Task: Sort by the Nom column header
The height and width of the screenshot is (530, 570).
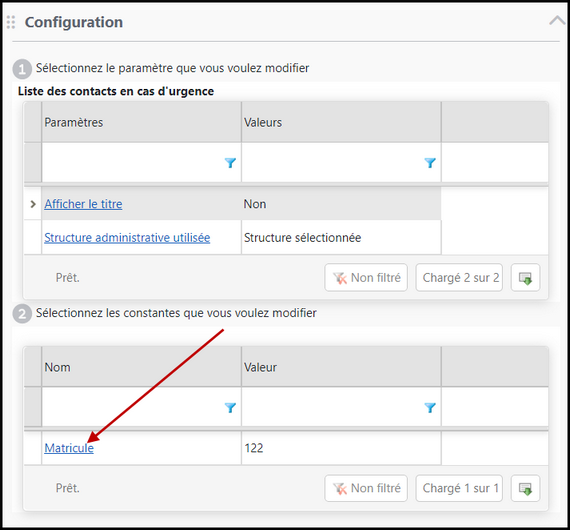Action: 141,367
